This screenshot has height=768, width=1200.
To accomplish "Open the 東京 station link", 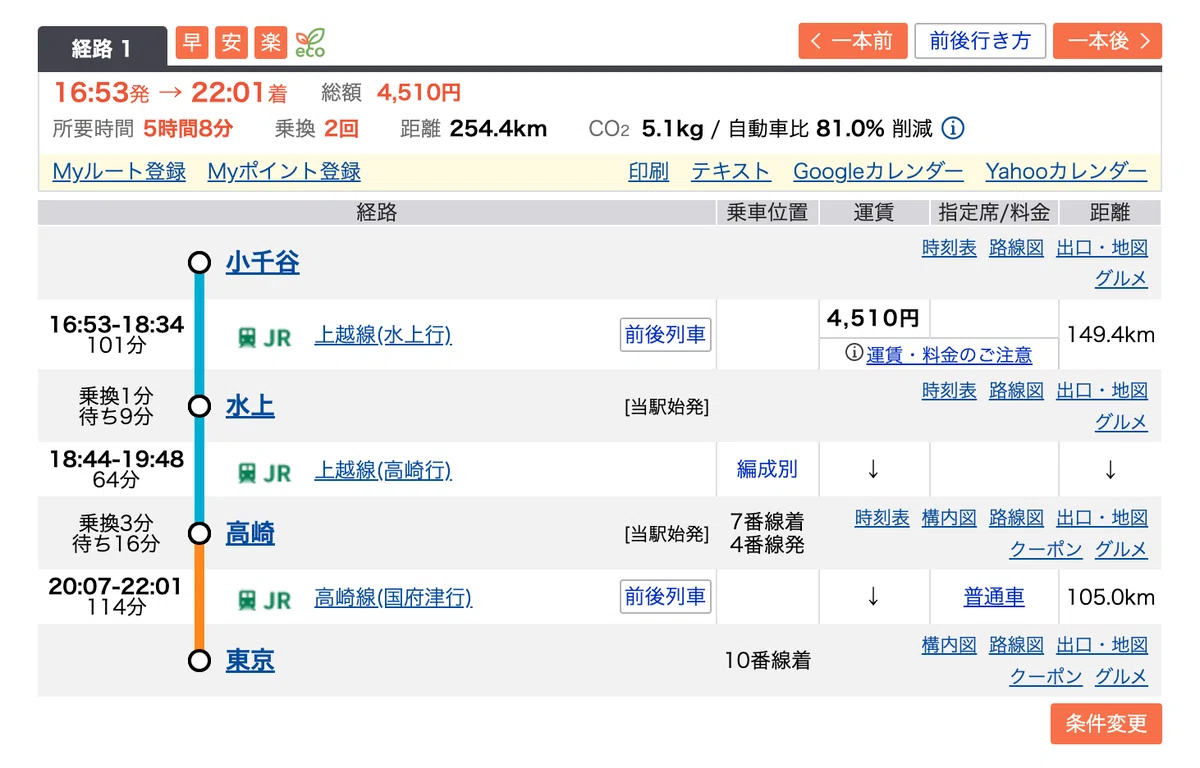I will [250, 660].
